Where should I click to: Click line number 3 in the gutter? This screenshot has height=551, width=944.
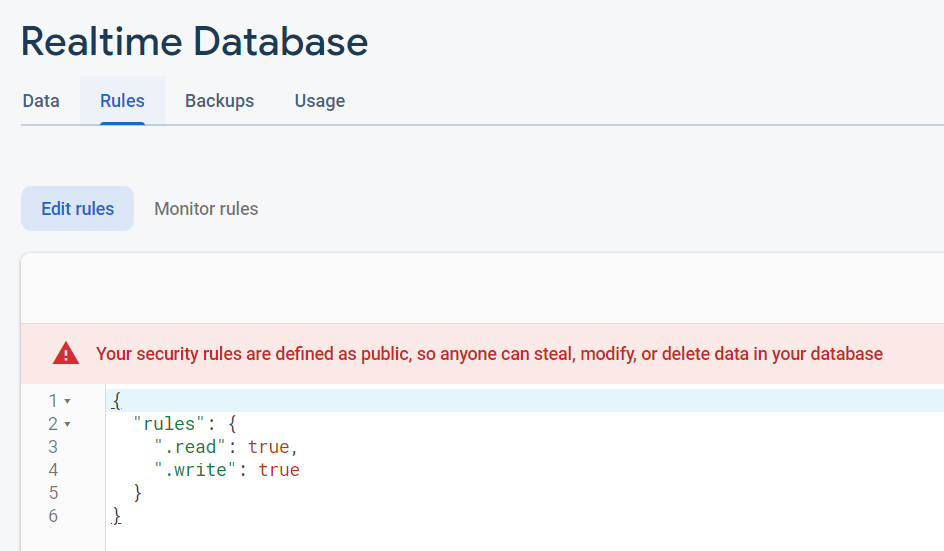coord(53,447)
